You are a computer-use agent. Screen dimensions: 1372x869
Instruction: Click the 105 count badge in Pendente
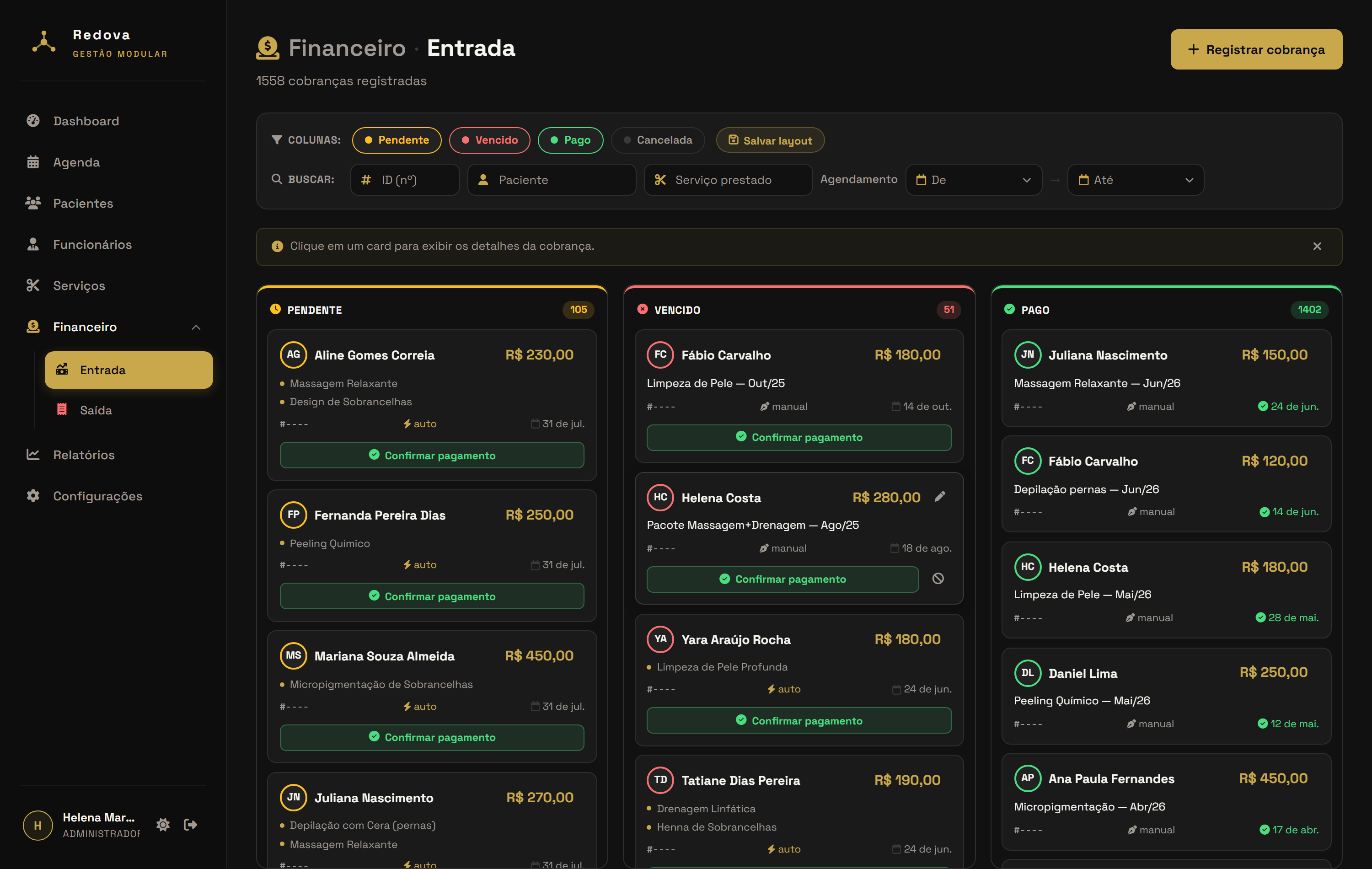tap(579, 310)
